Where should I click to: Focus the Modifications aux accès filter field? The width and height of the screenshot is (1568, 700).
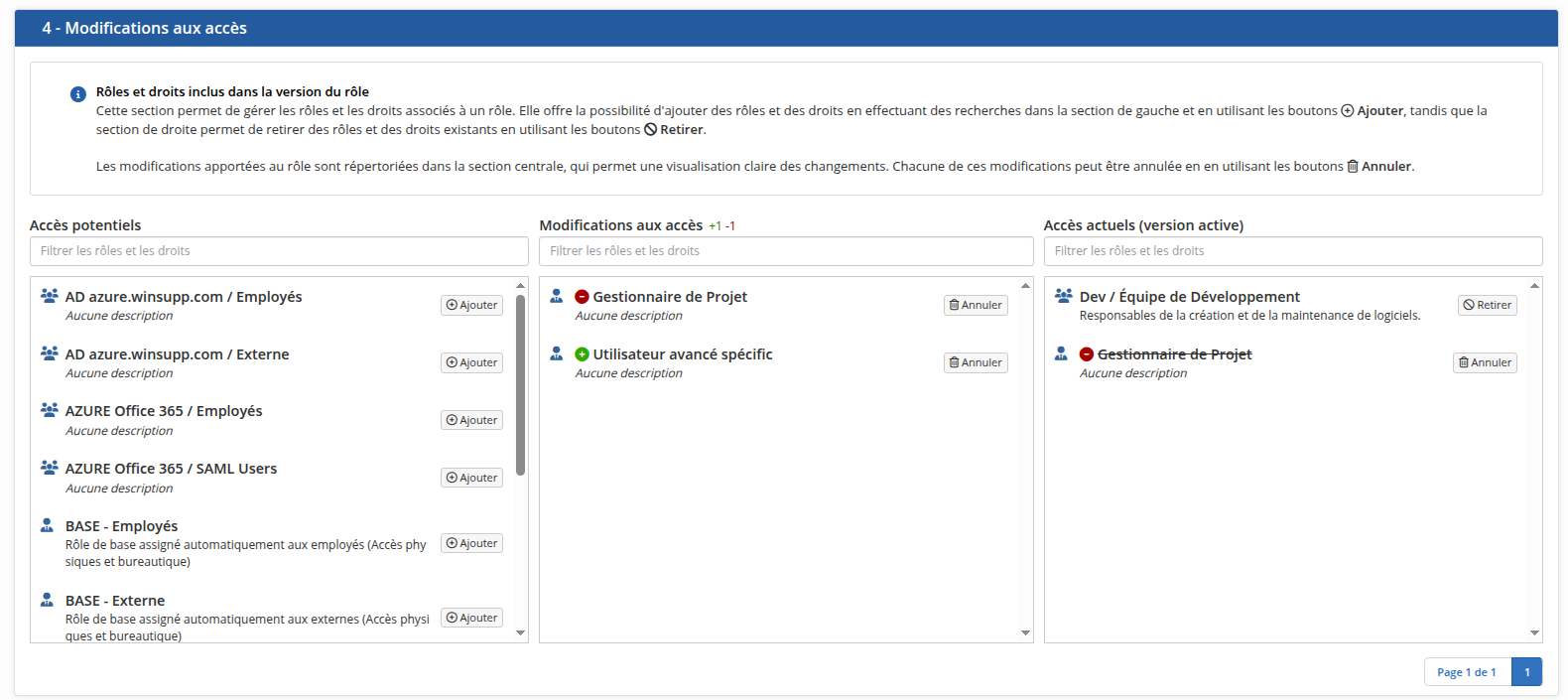(785, 251)
